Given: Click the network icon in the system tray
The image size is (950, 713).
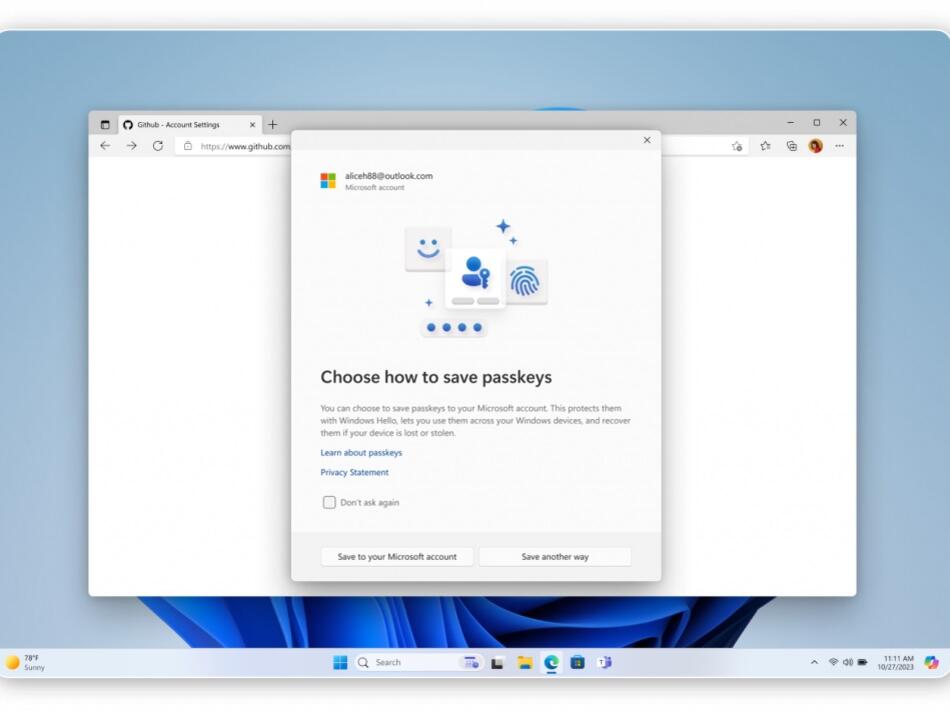Looking at the screenshot, I should (x=832, y=662).
